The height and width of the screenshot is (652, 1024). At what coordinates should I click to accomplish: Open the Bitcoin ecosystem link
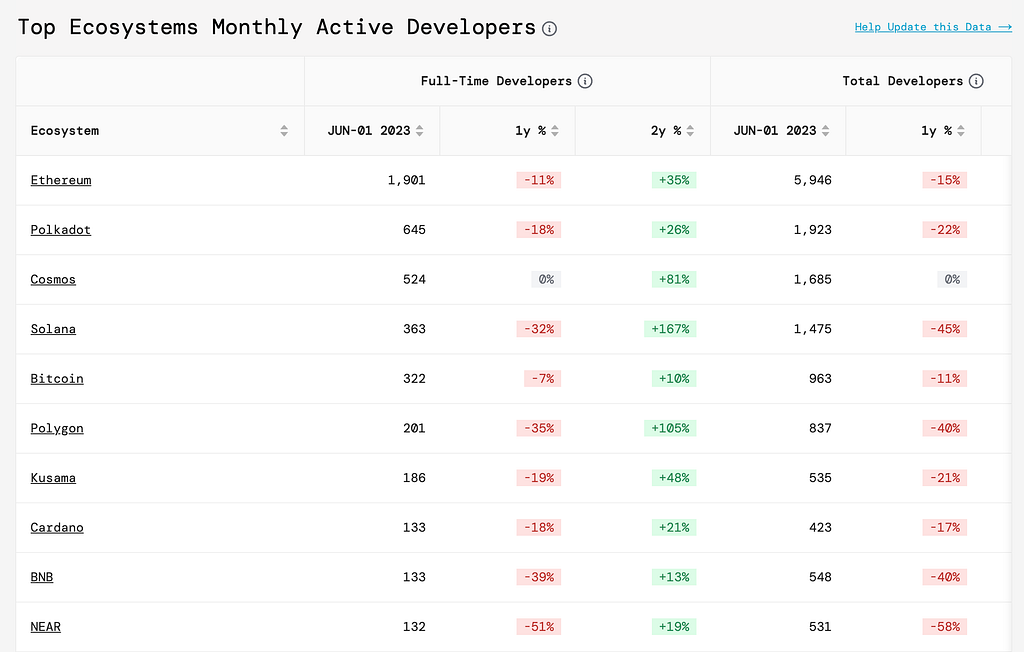57,379
